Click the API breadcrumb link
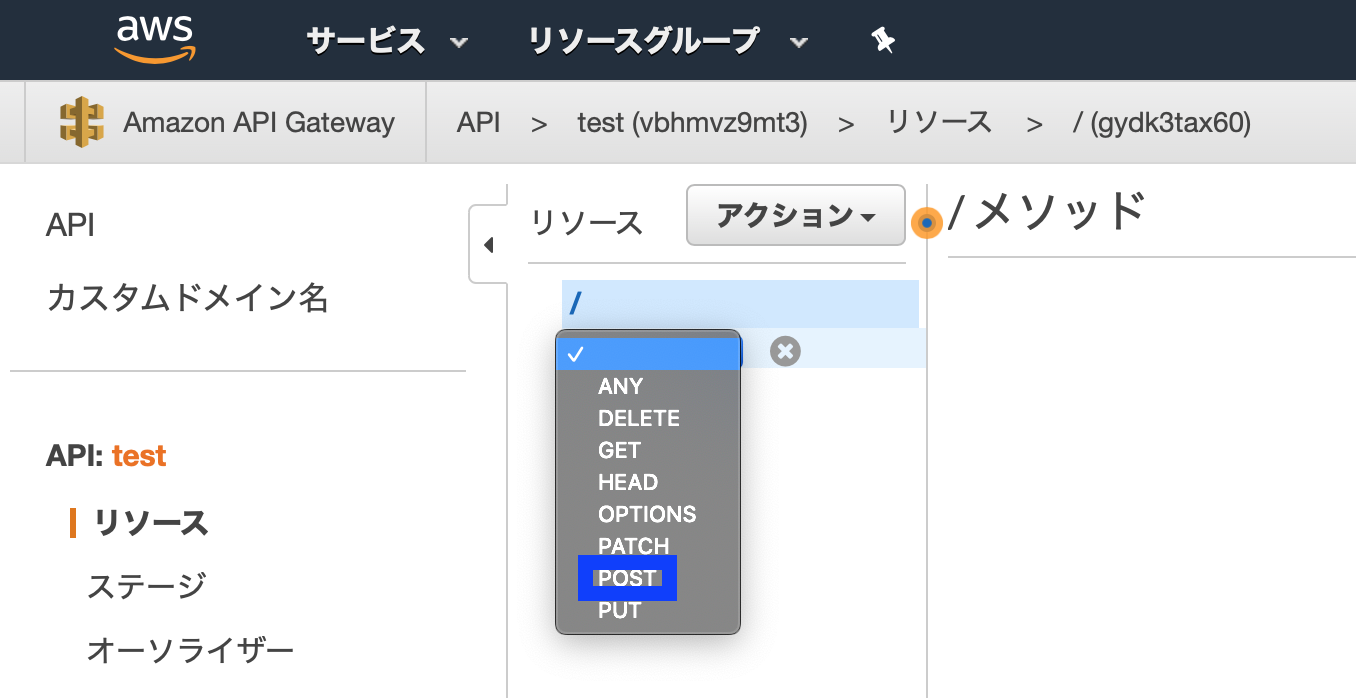Viewport: 1356px width, 698px height. (x=478, y=123)
